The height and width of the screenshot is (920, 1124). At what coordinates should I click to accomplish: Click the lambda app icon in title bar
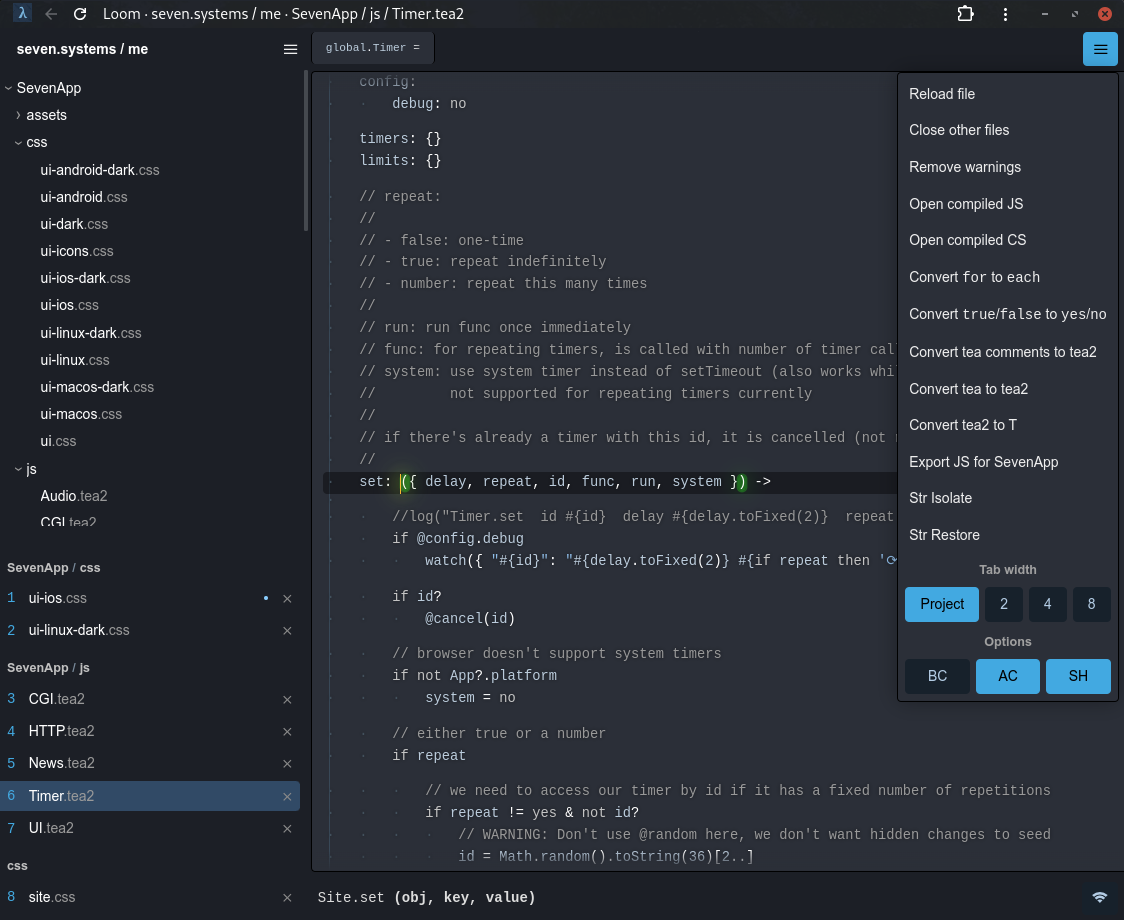22,13
